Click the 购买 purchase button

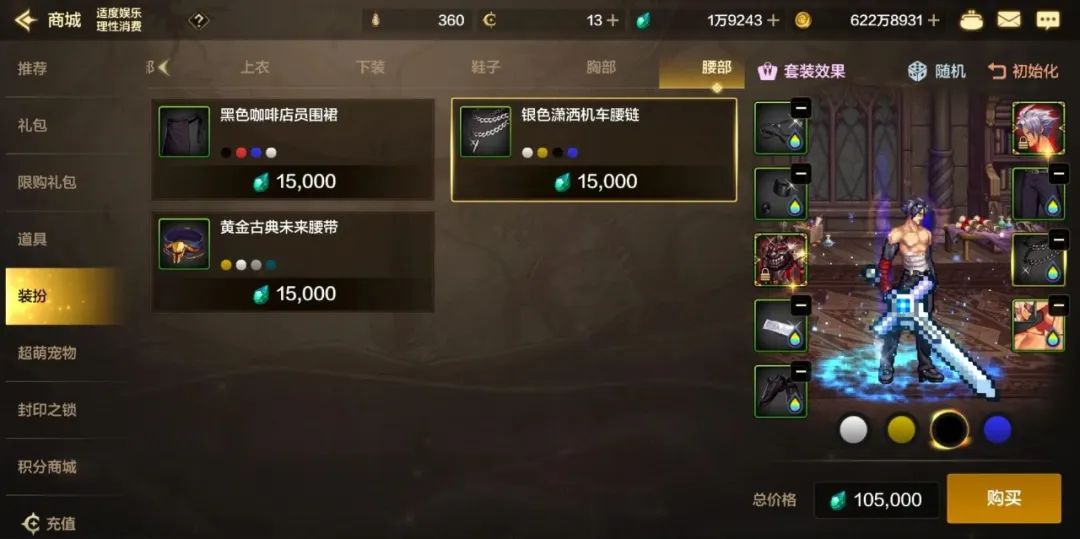[1004, 498]
